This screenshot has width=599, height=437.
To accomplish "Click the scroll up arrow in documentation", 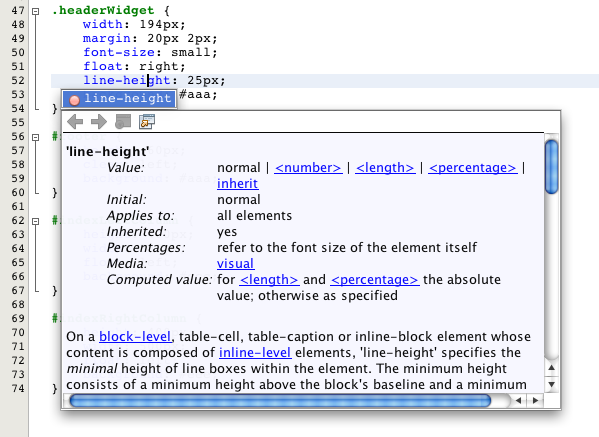I will [x=551, y=368].
